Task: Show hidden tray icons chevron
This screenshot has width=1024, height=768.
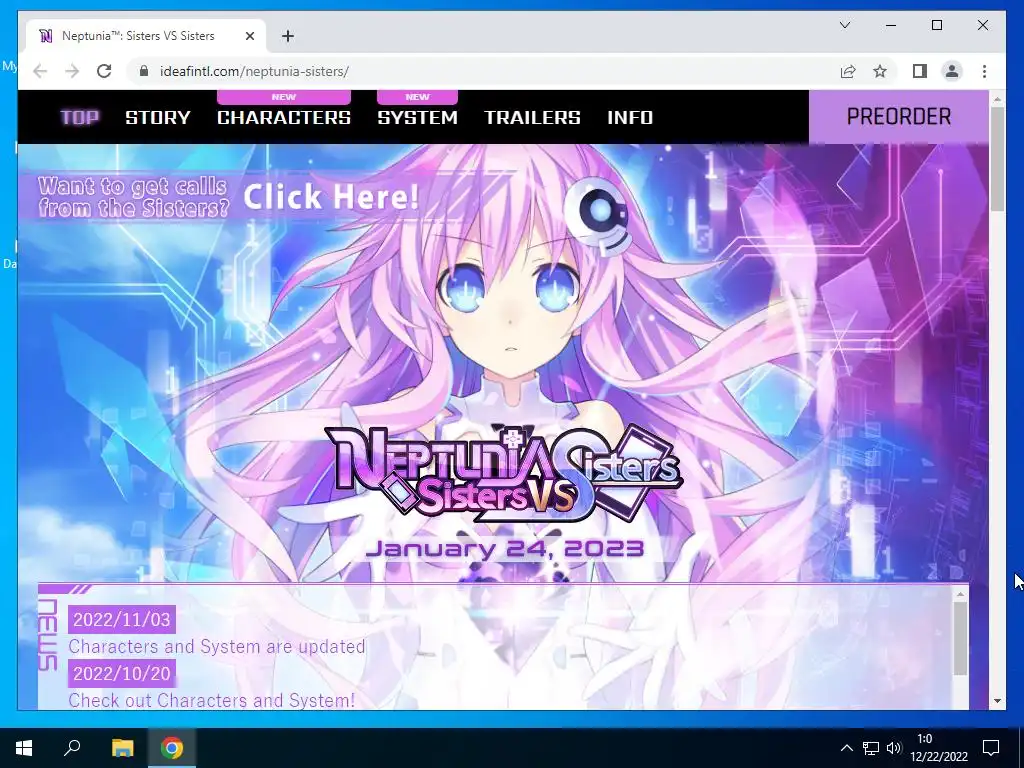Action: 846,748
